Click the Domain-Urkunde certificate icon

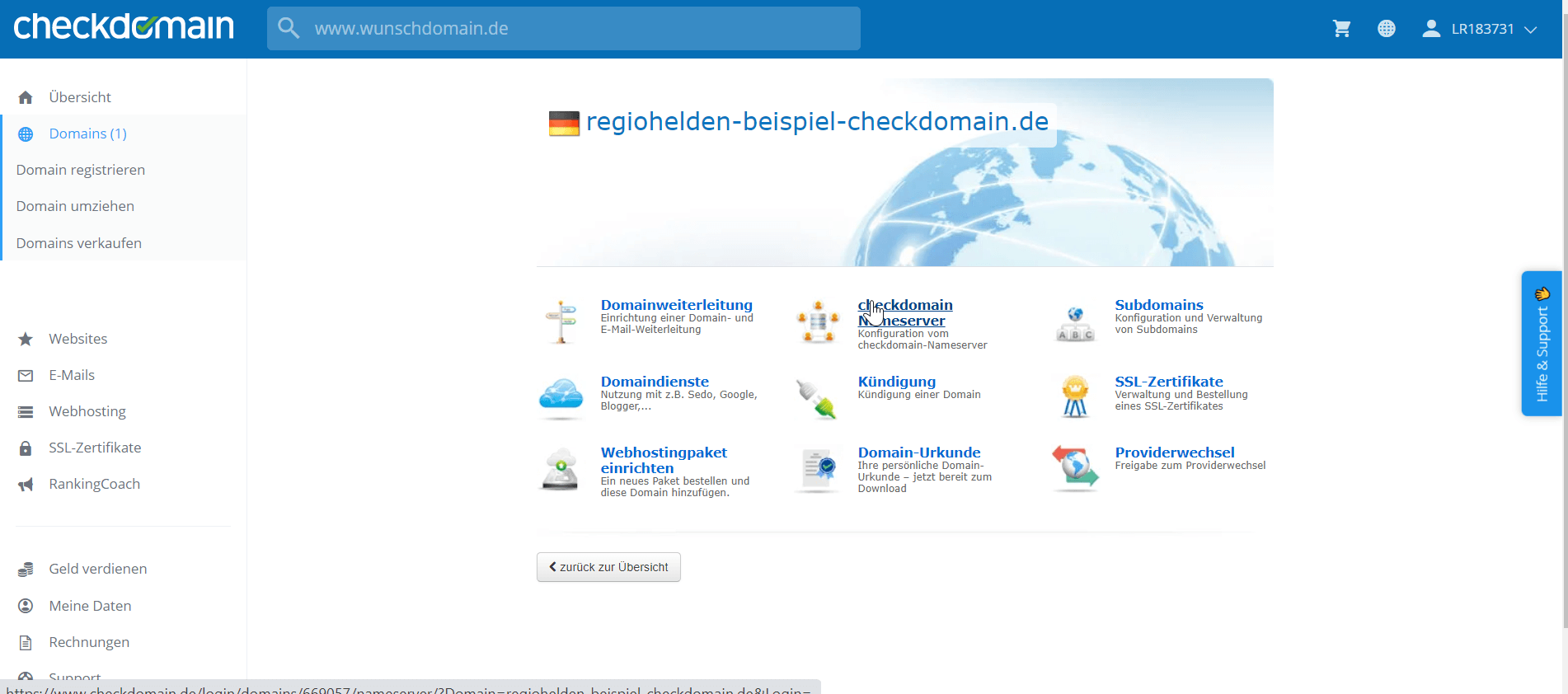819,470
